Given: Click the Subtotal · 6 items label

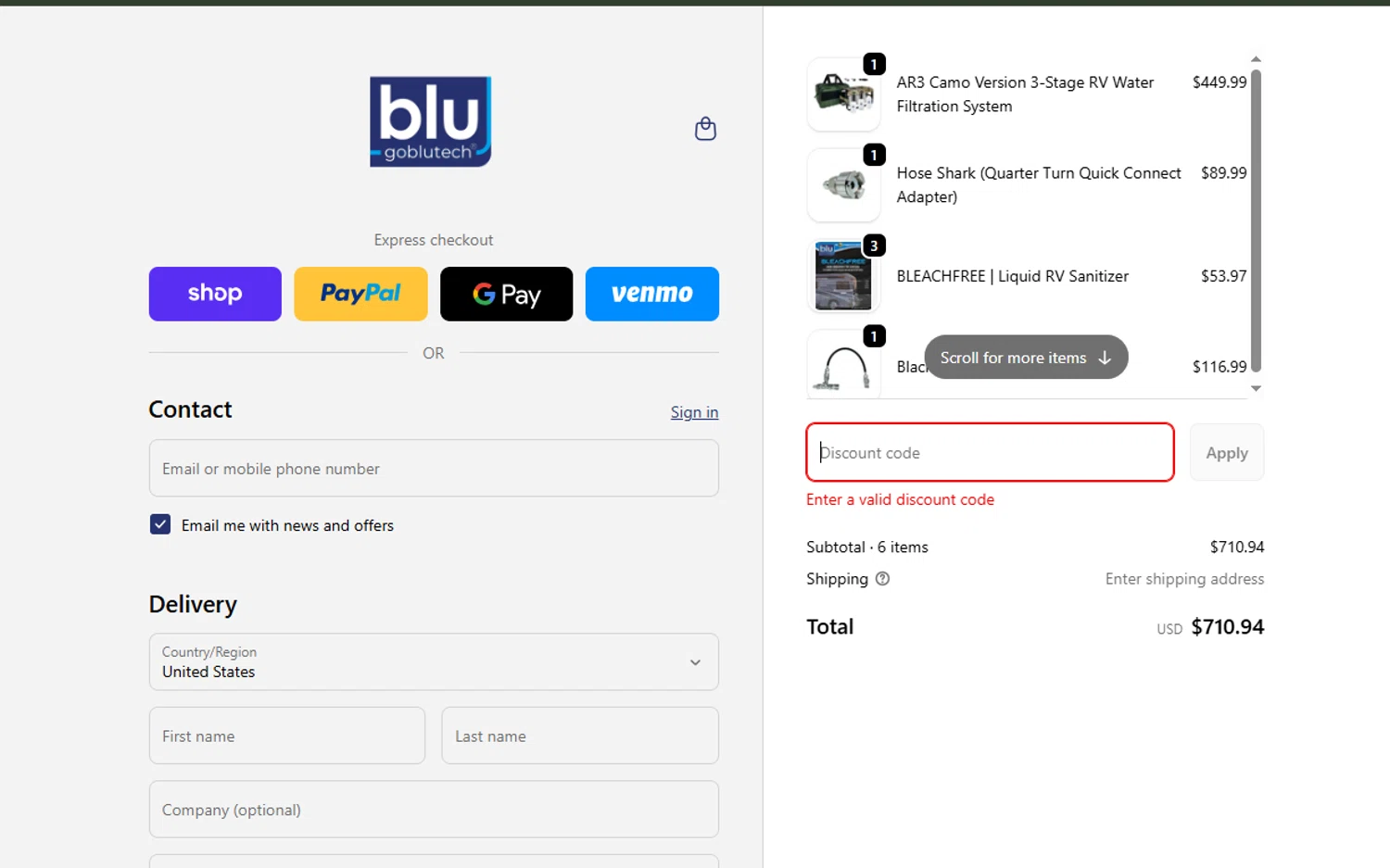Looking at the screenshot, I should click(x=866, y=547).
